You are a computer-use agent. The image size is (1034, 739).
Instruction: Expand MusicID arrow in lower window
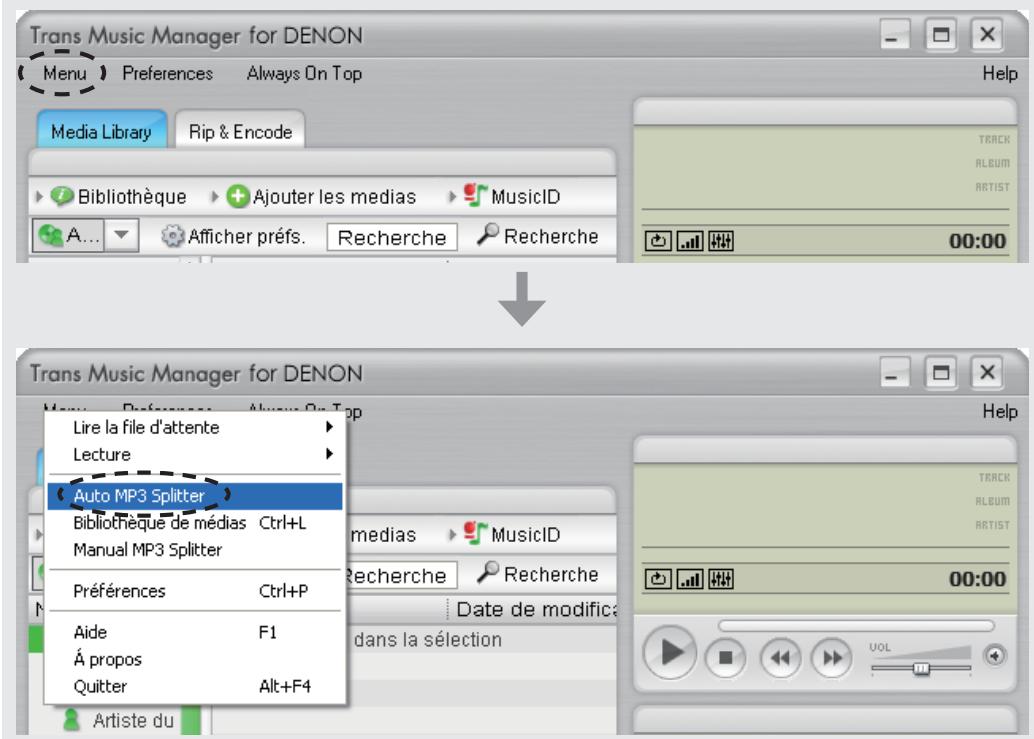pyautogui.click(x=452, y=534)
